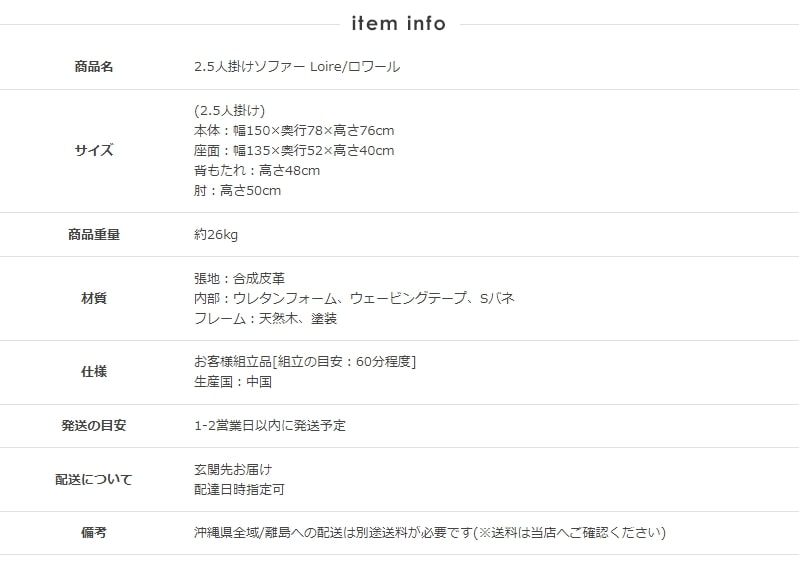Click the 1-2営業日以内に発送予定 text
The width and height of the screenshot is (800, 577).
click(270, 425)
